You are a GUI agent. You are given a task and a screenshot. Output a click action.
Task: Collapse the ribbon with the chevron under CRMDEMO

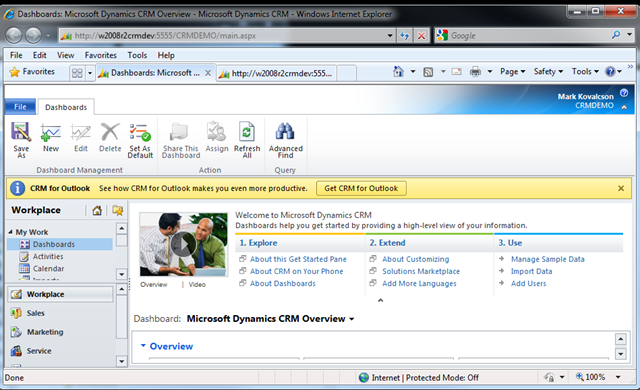pos(624,107)
